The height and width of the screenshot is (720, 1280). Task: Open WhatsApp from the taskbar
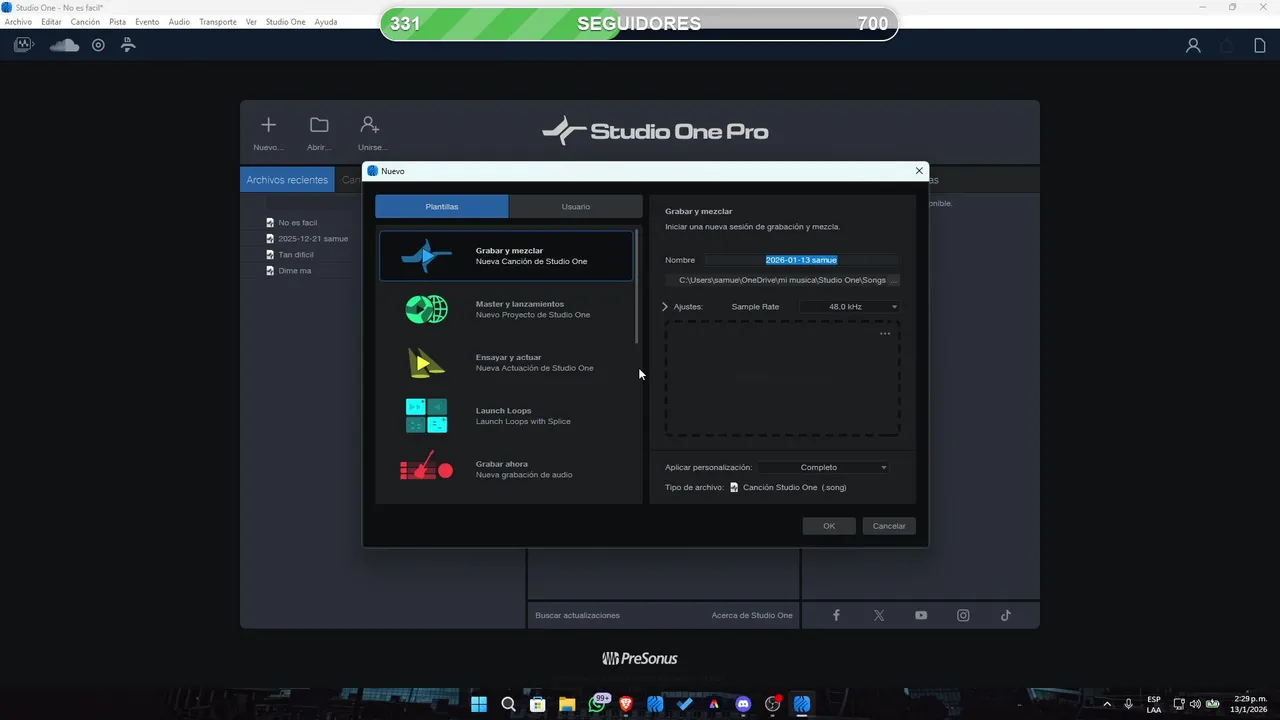click(597, 704)
